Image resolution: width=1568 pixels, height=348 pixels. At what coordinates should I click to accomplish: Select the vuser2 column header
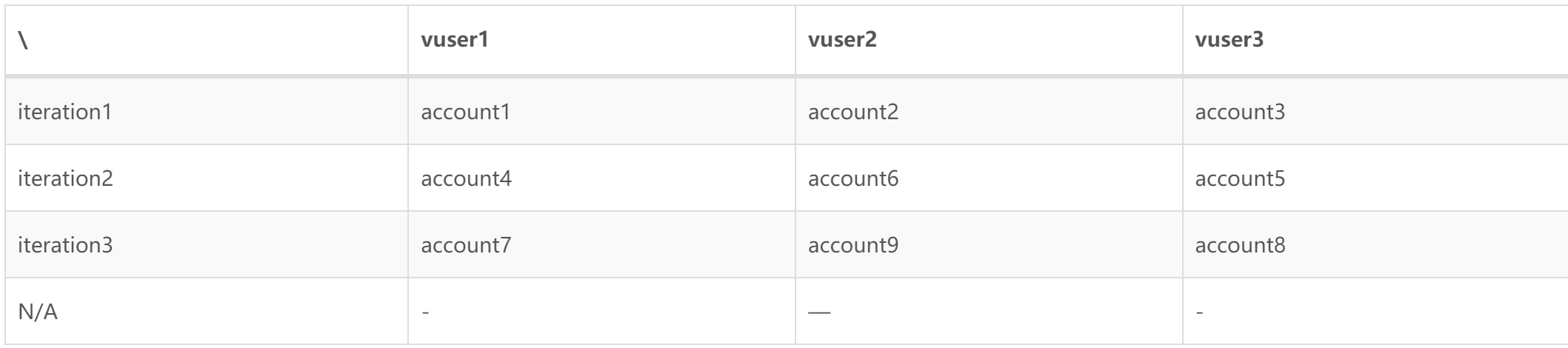pyautogui.click(x=842, y=40)
